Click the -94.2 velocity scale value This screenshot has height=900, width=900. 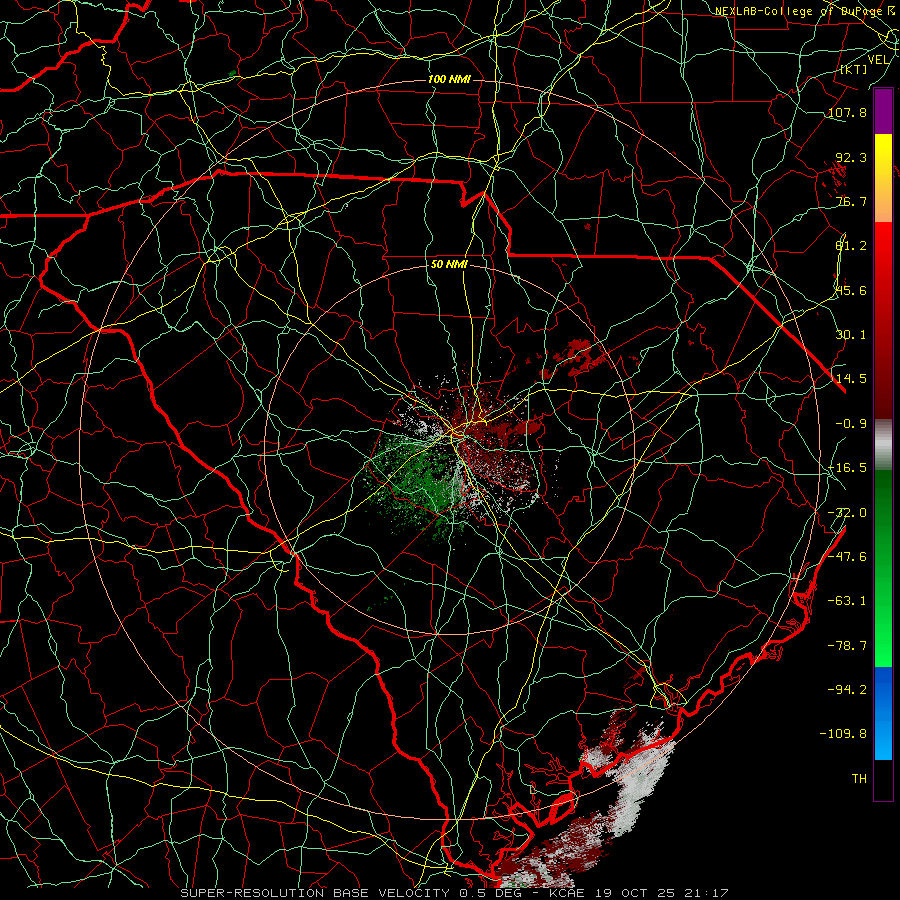847,689
